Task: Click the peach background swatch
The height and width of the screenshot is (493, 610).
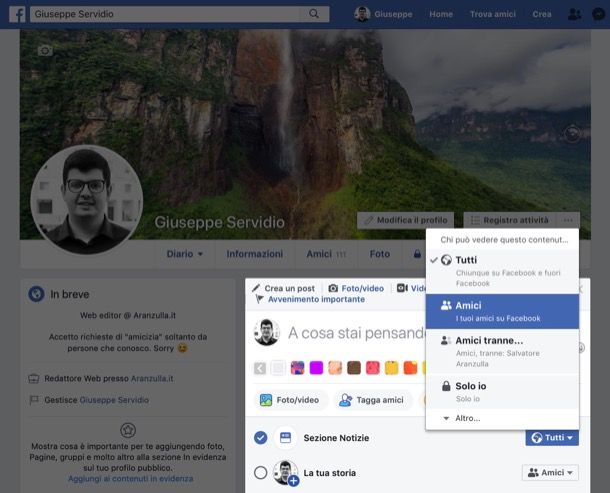Action: click(335, 368)
